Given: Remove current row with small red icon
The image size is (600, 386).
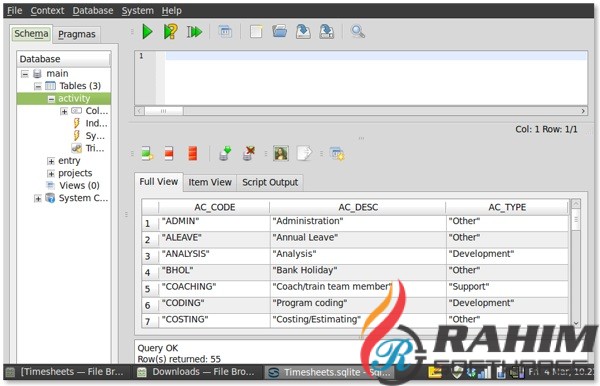Looking at the screenshot, I should tap(169, 153).
